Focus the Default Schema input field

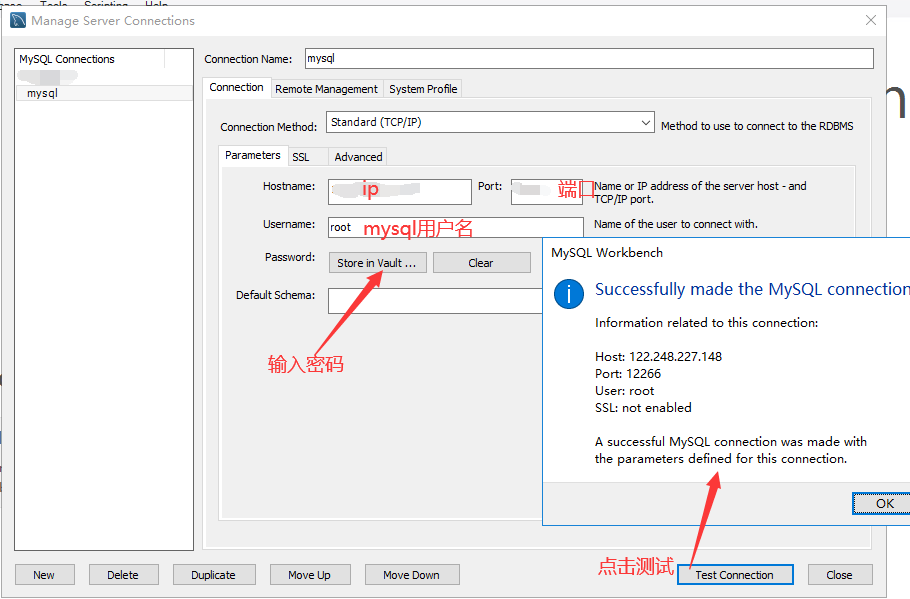coord(435,301)
